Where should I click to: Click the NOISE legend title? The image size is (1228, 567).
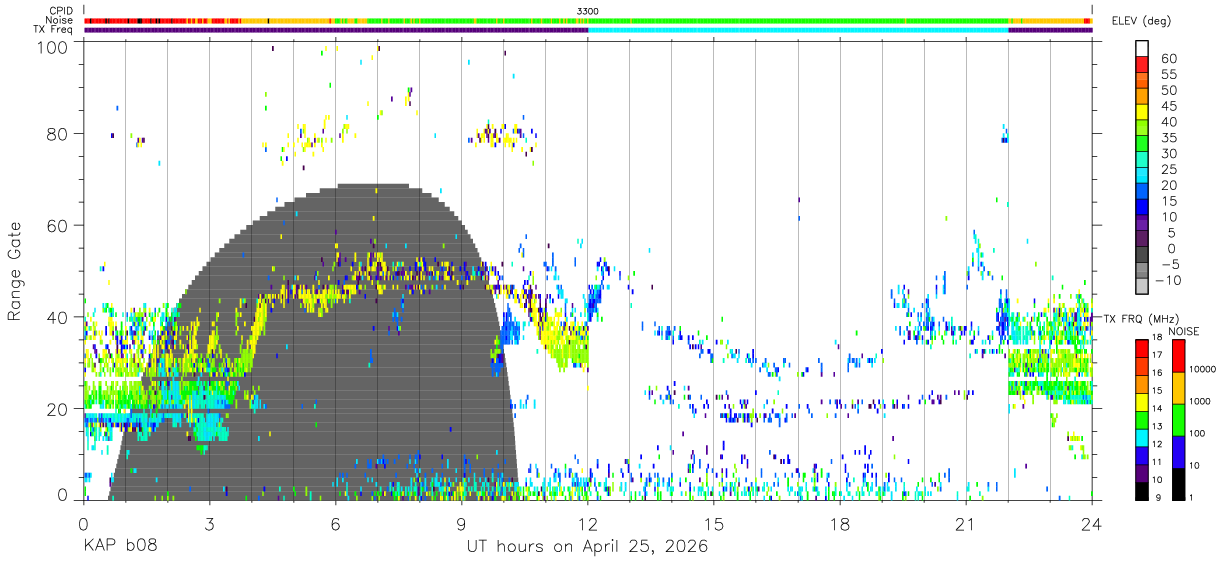click(1182, 331)
